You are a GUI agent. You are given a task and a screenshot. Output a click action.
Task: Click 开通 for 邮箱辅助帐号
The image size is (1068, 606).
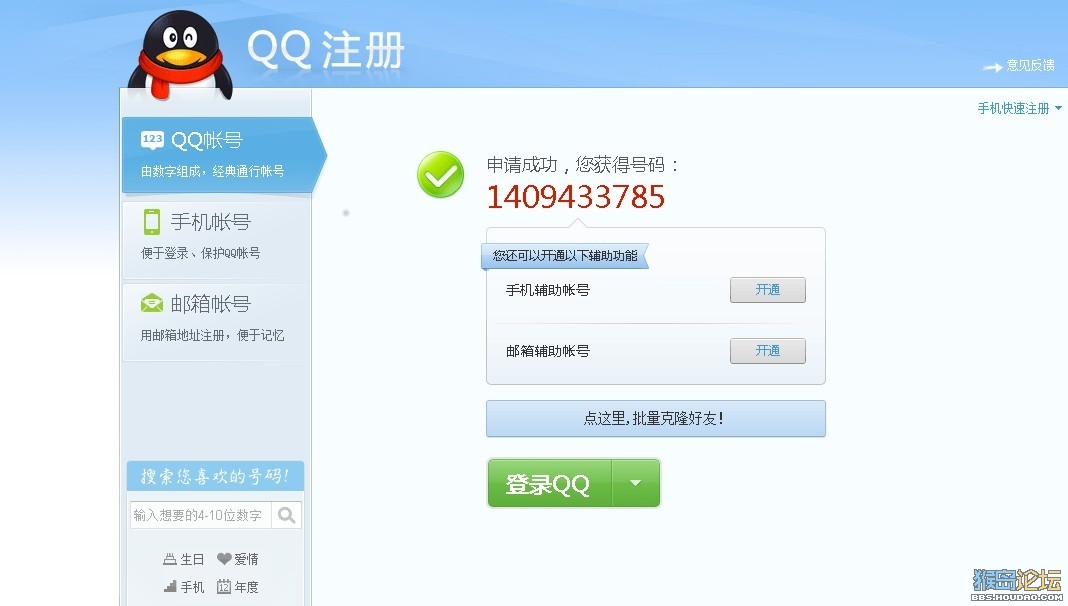pyautogui.click(x=768, y=351)
